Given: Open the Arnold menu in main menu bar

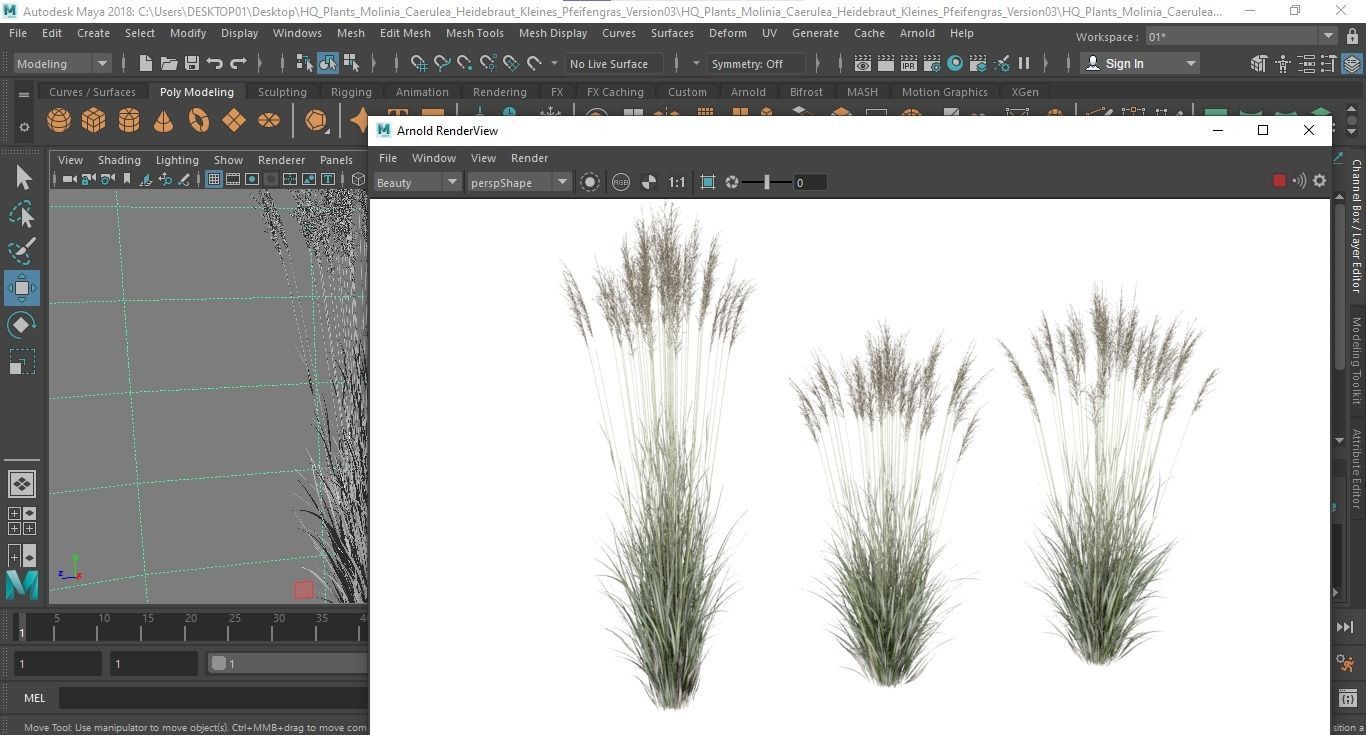Looking at the screenshot, I should pyautogui.click(x=917, y=33).
